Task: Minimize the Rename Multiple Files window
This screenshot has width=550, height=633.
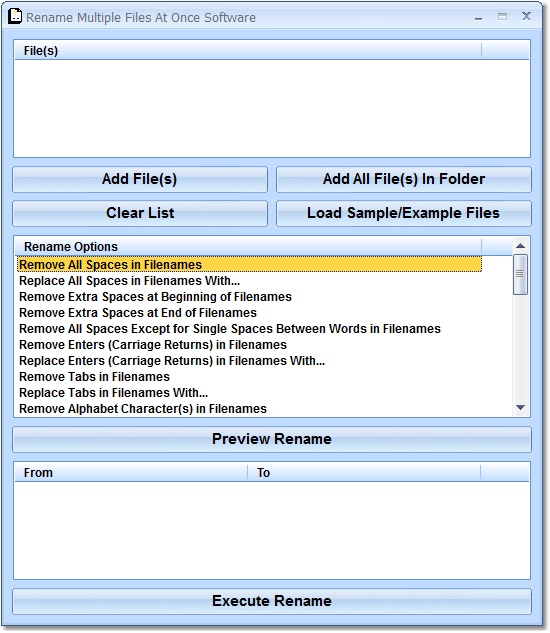Action: pos(479,17)
